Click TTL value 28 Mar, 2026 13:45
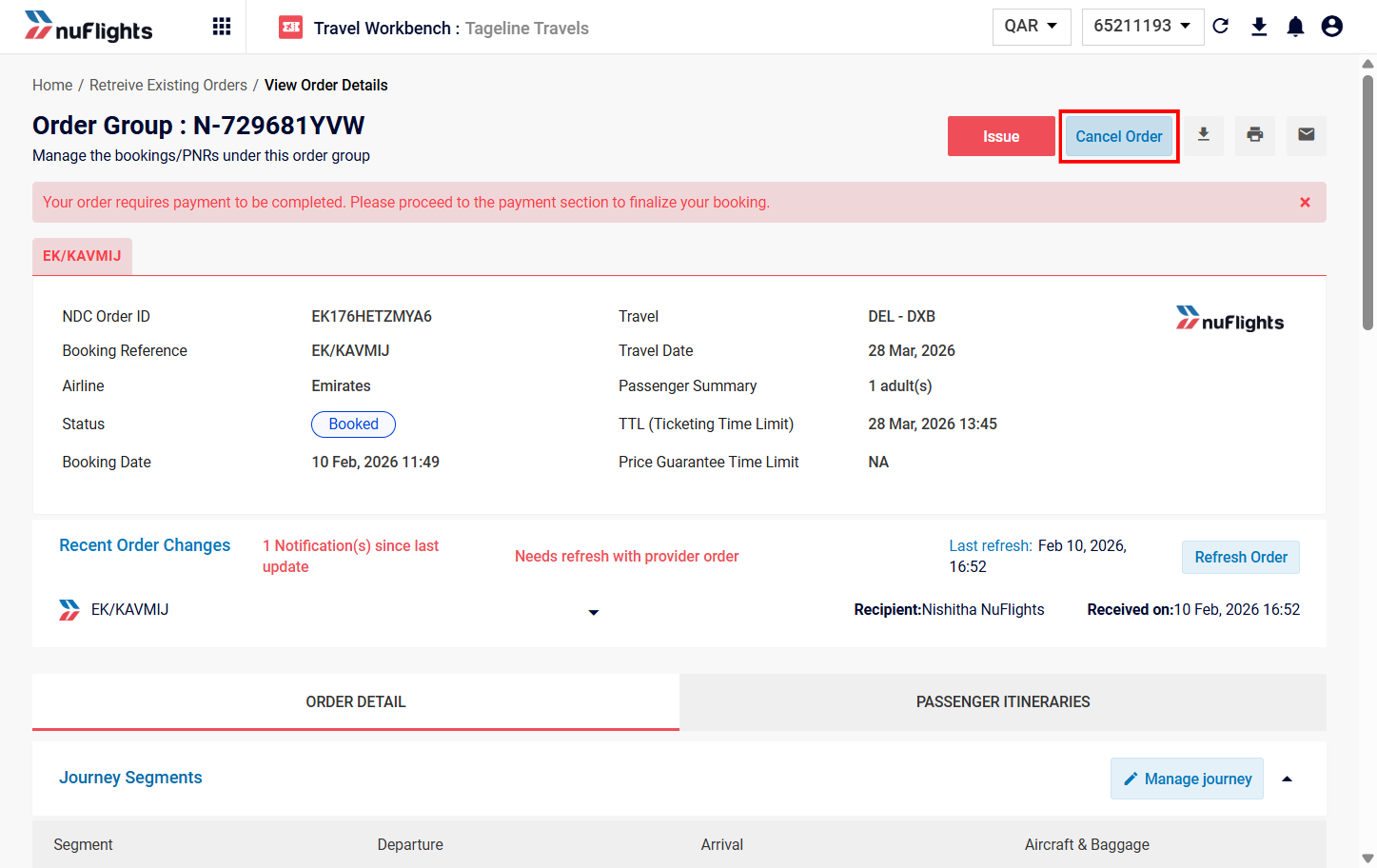The height and width of the screenshot is (868, 1377). click(933, 424)
